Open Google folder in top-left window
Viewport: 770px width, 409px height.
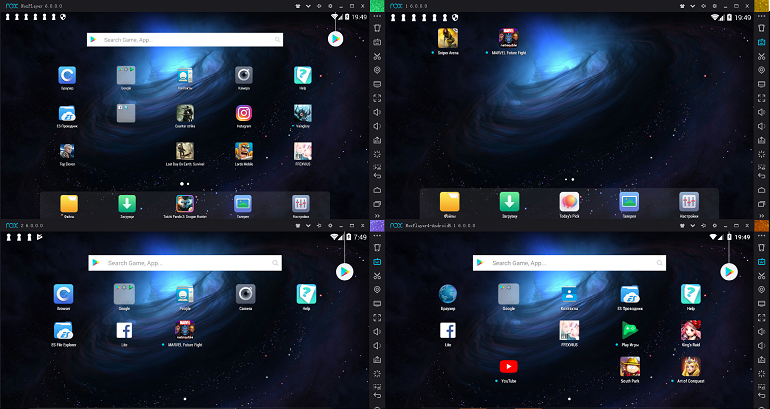(x=126, y=76)
